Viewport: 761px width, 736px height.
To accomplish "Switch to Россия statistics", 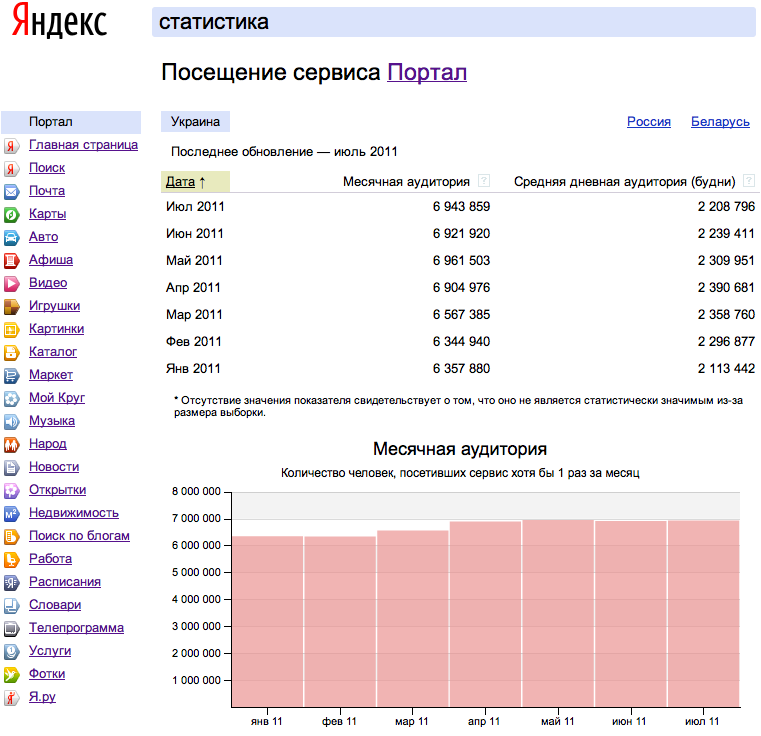I will tap(649, 122).
